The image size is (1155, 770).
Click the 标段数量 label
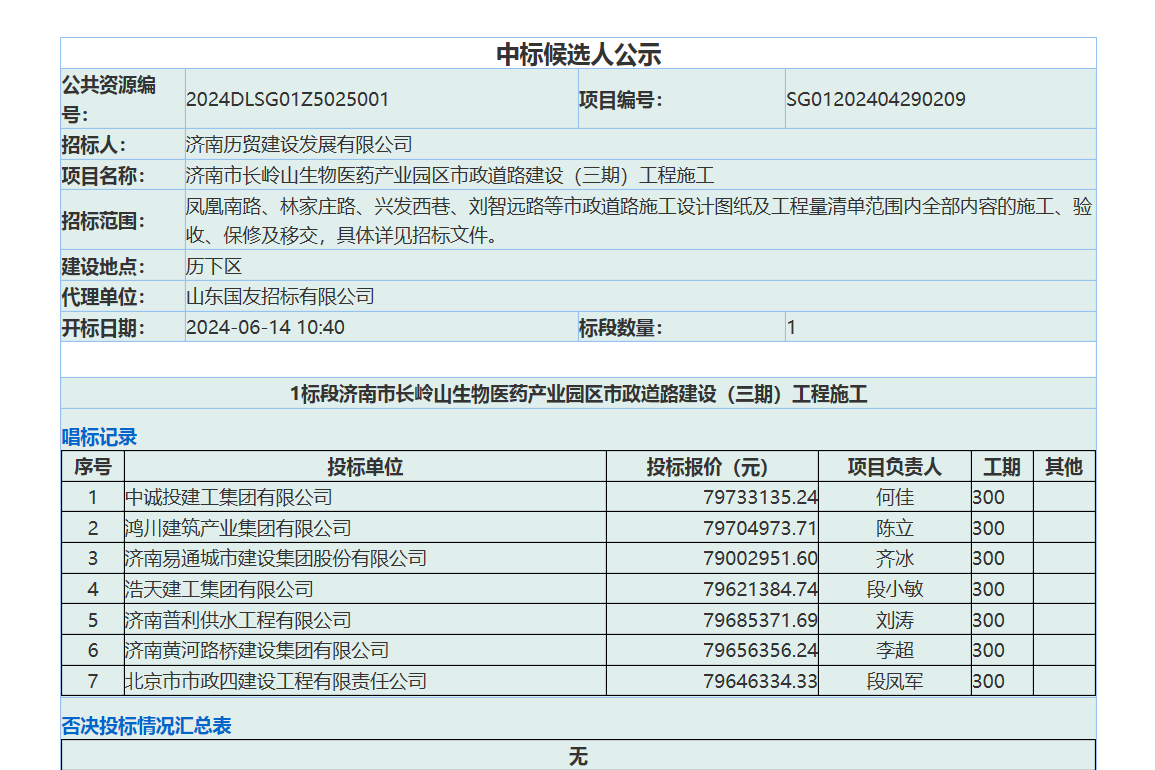[620, 328]
